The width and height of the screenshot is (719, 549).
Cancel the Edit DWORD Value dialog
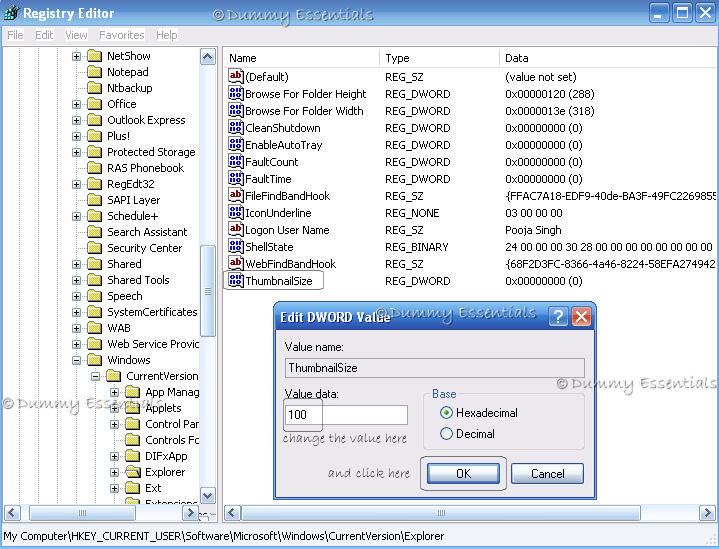548,473
